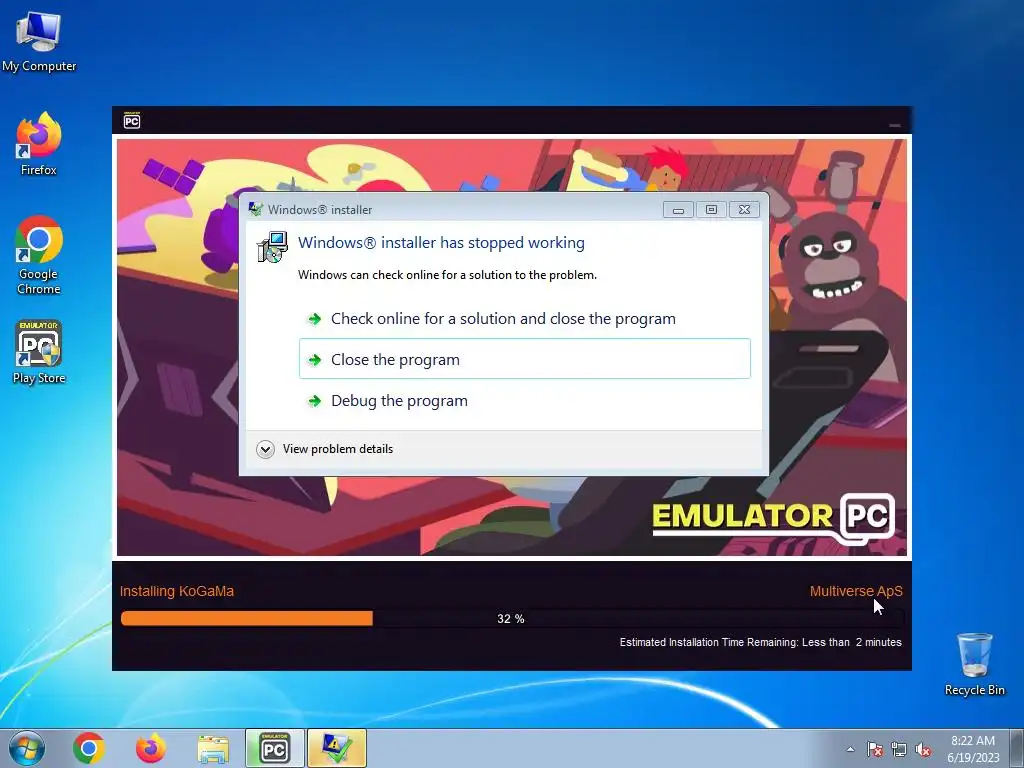Minimize the Windows installer error dialog
Viewport: 1024px width, 768px height.
679,210
